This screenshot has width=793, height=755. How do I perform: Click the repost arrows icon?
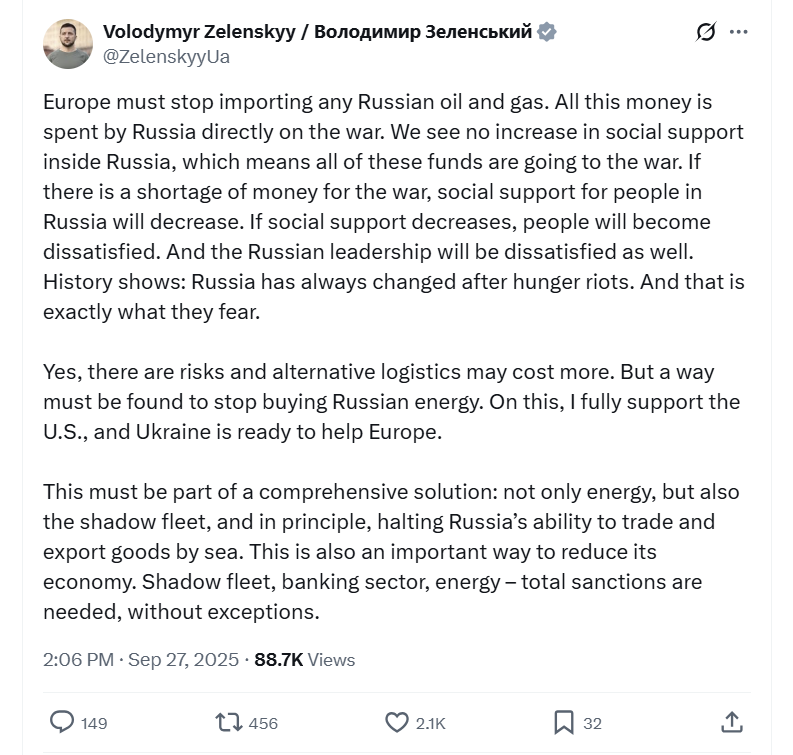(229, 722)
